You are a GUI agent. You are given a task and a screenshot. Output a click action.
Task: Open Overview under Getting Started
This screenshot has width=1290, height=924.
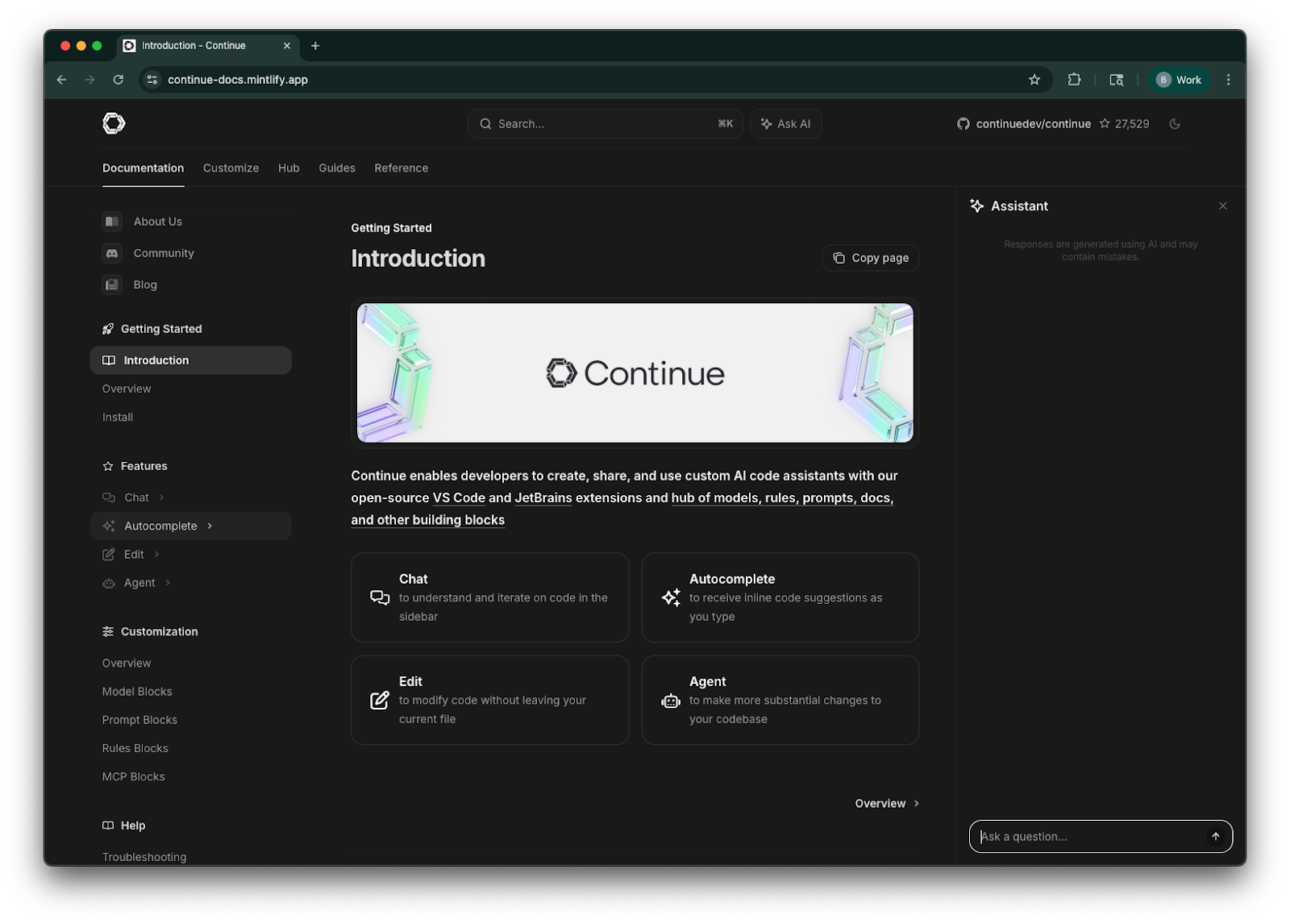pos(127,389)
